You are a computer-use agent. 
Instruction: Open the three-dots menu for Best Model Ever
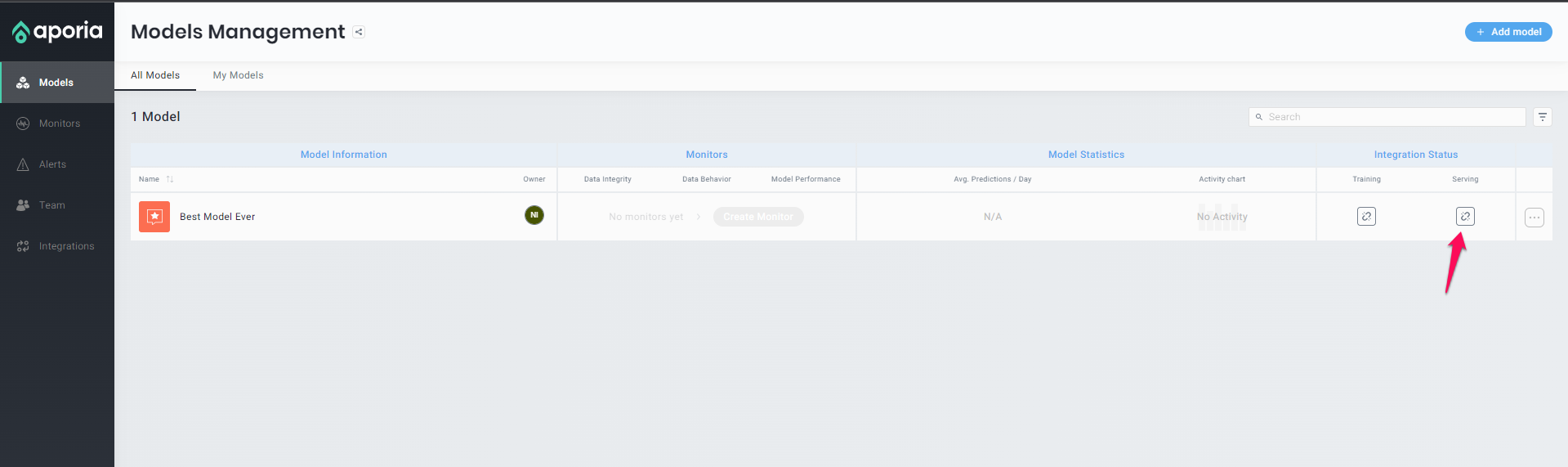(1534, 218)
